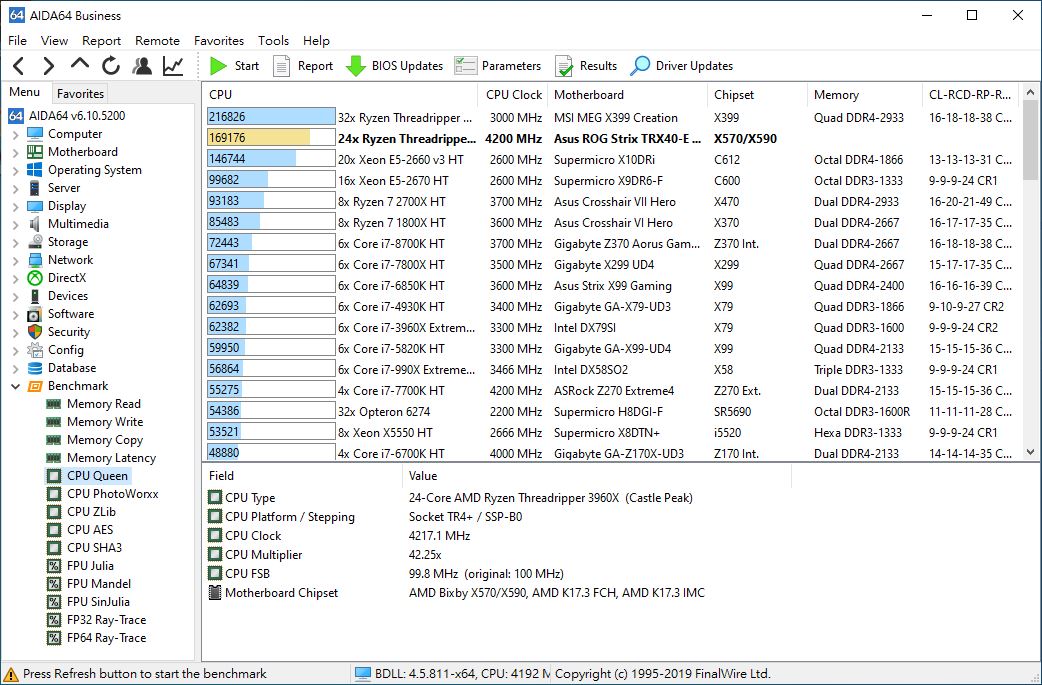
Task: Click the Report document icon
Action: [x=282, y=66]
